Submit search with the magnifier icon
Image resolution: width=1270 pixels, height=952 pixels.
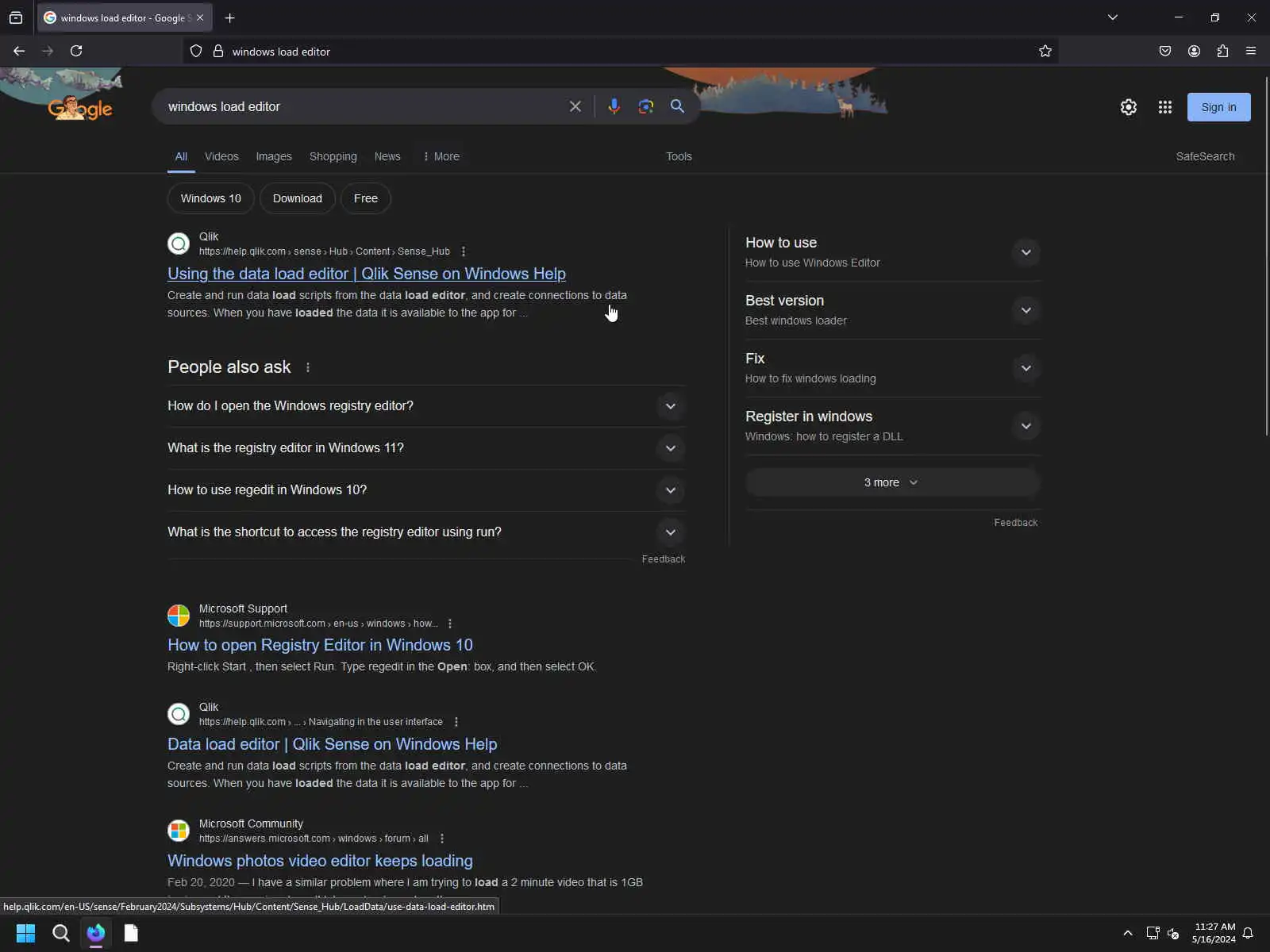[677, 106]
